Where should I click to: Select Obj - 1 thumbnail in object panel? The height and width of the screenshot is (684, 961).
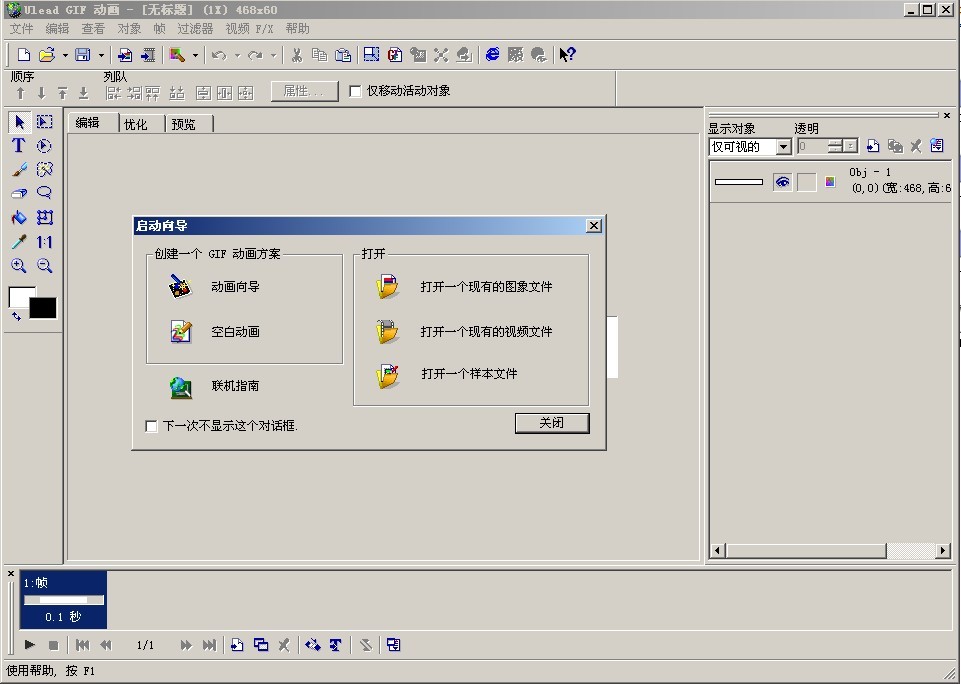(x=739, y=182)
